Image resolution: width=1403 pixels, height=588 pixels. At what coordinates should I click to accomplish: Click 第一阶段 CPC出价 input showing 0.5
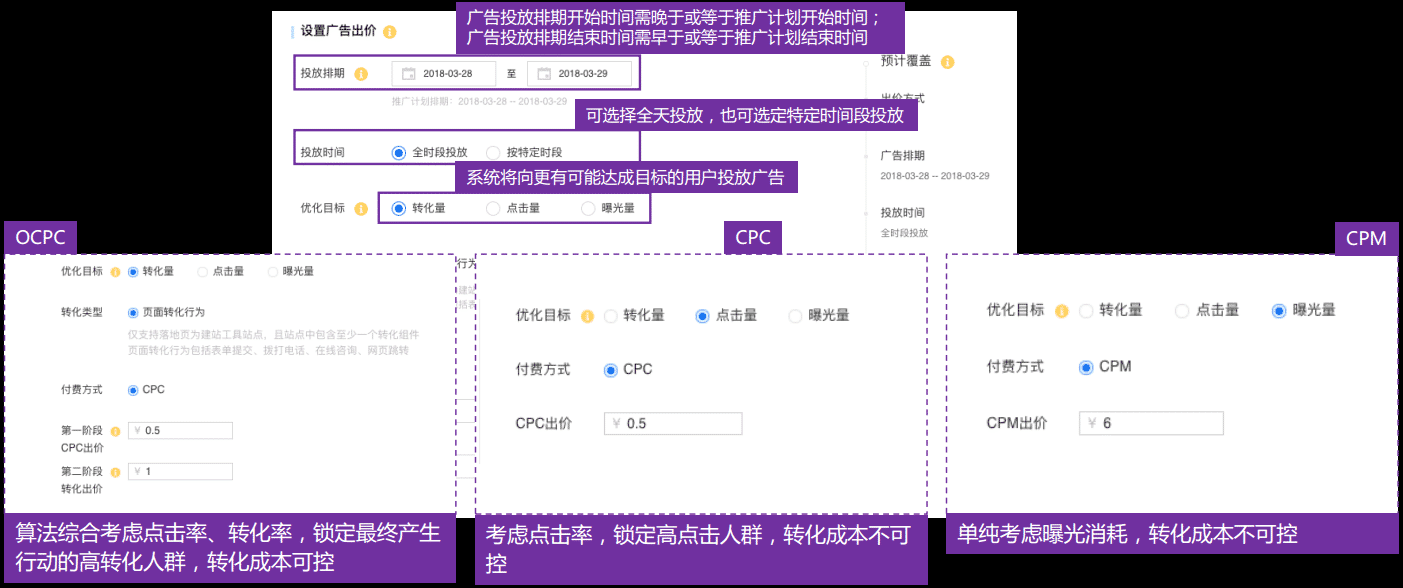[180, 431]
